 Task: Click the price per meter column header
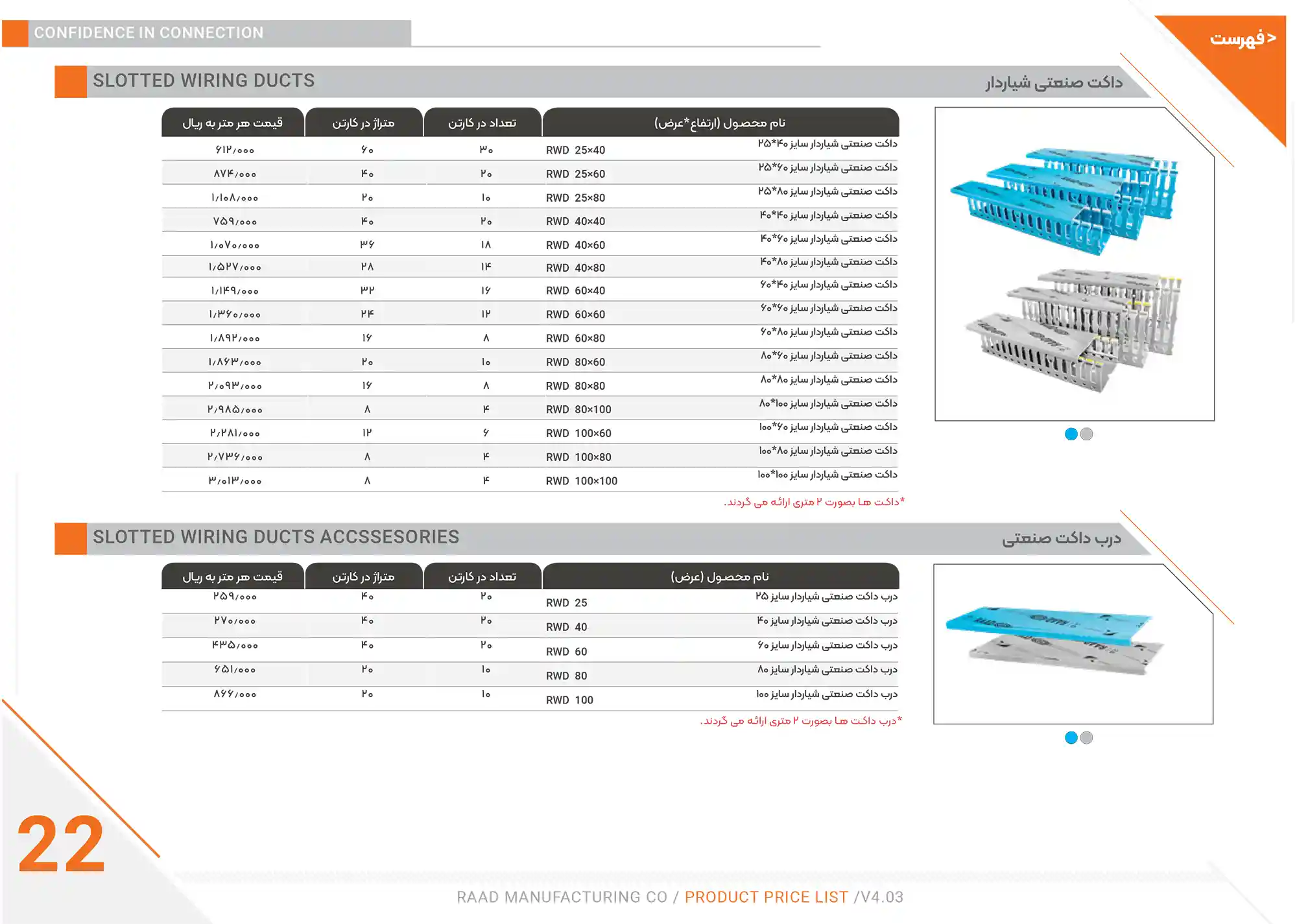[x=232, y=123]
